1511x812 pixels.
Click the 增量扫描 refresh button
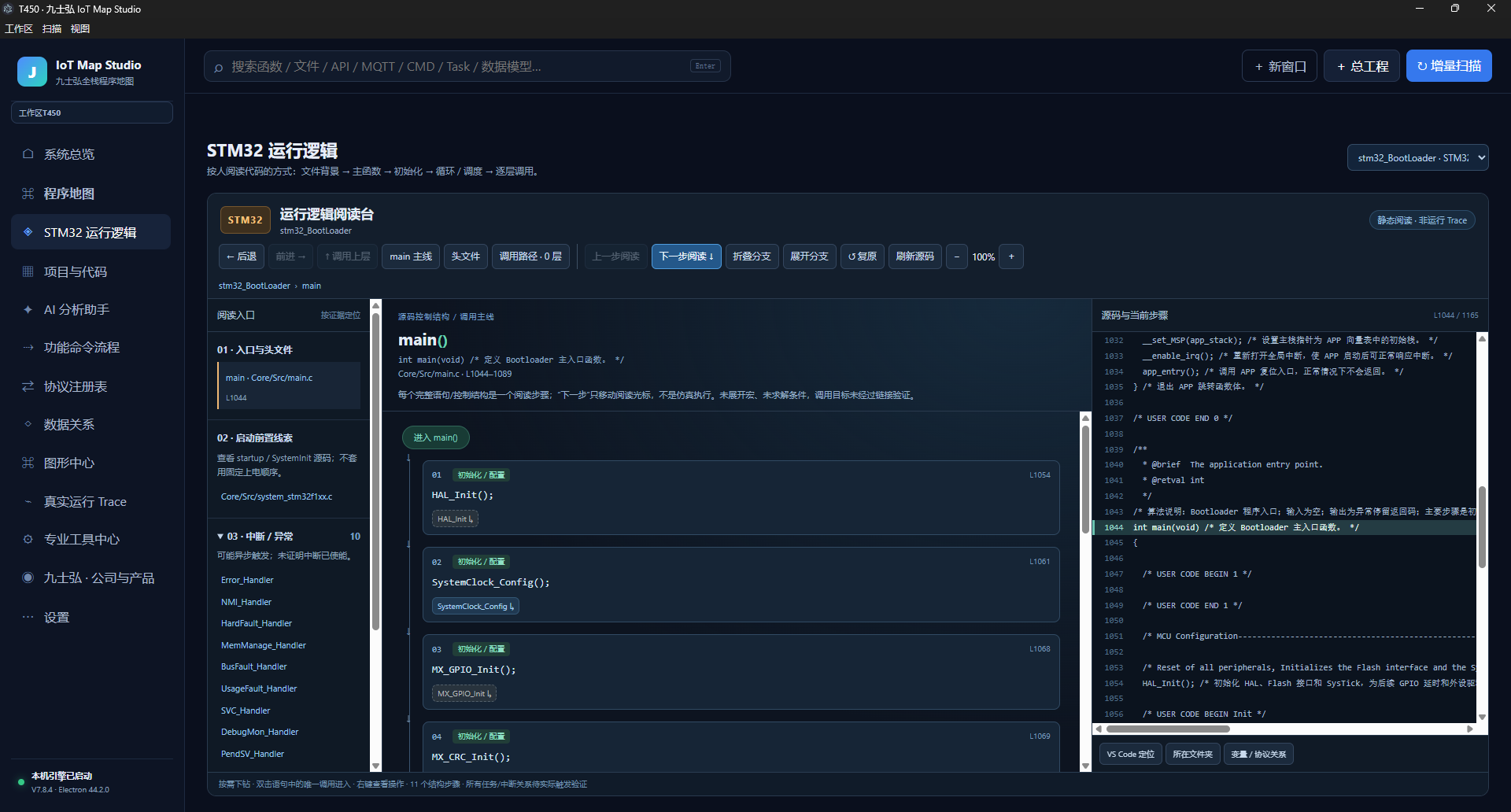1449,66
